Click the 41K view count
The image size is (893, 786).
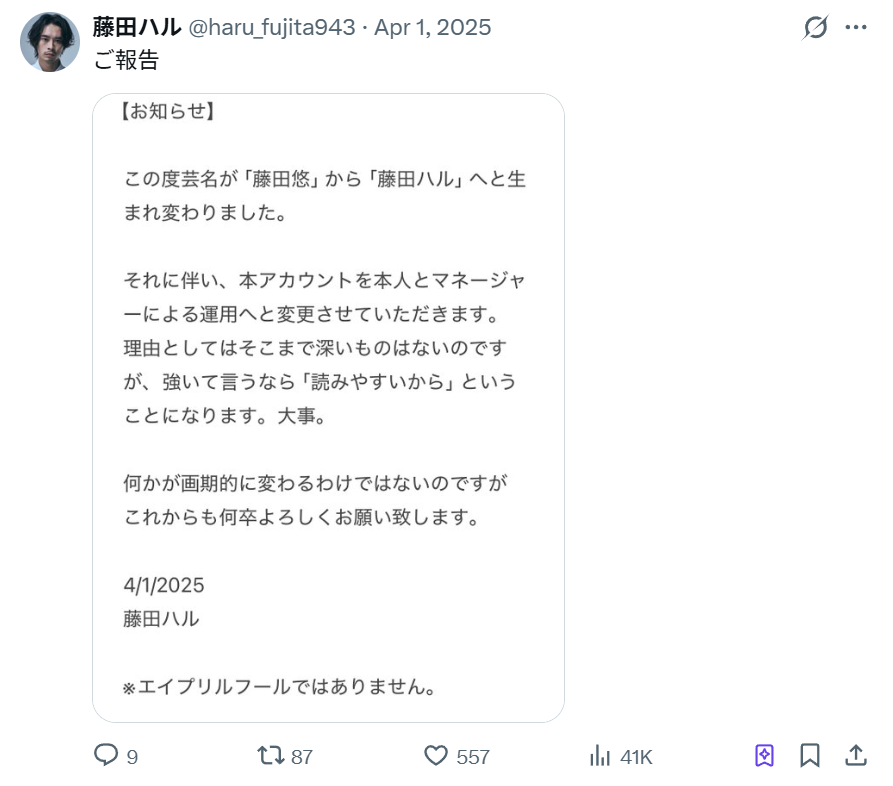(636, 757)
